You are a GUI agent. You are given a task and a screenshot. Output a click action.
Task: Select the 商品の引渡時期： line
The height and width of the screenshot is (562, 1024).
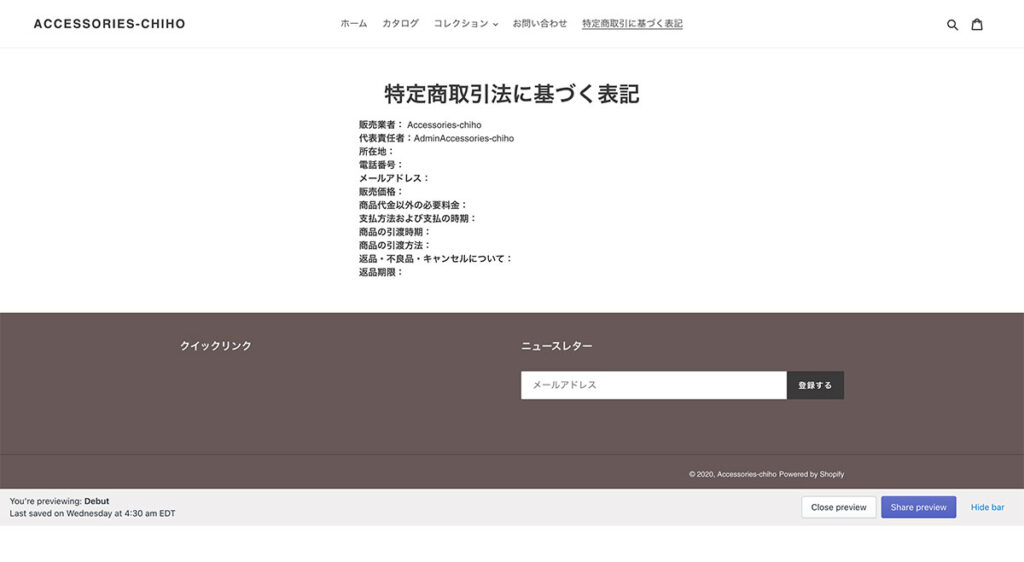coord(395,232)
